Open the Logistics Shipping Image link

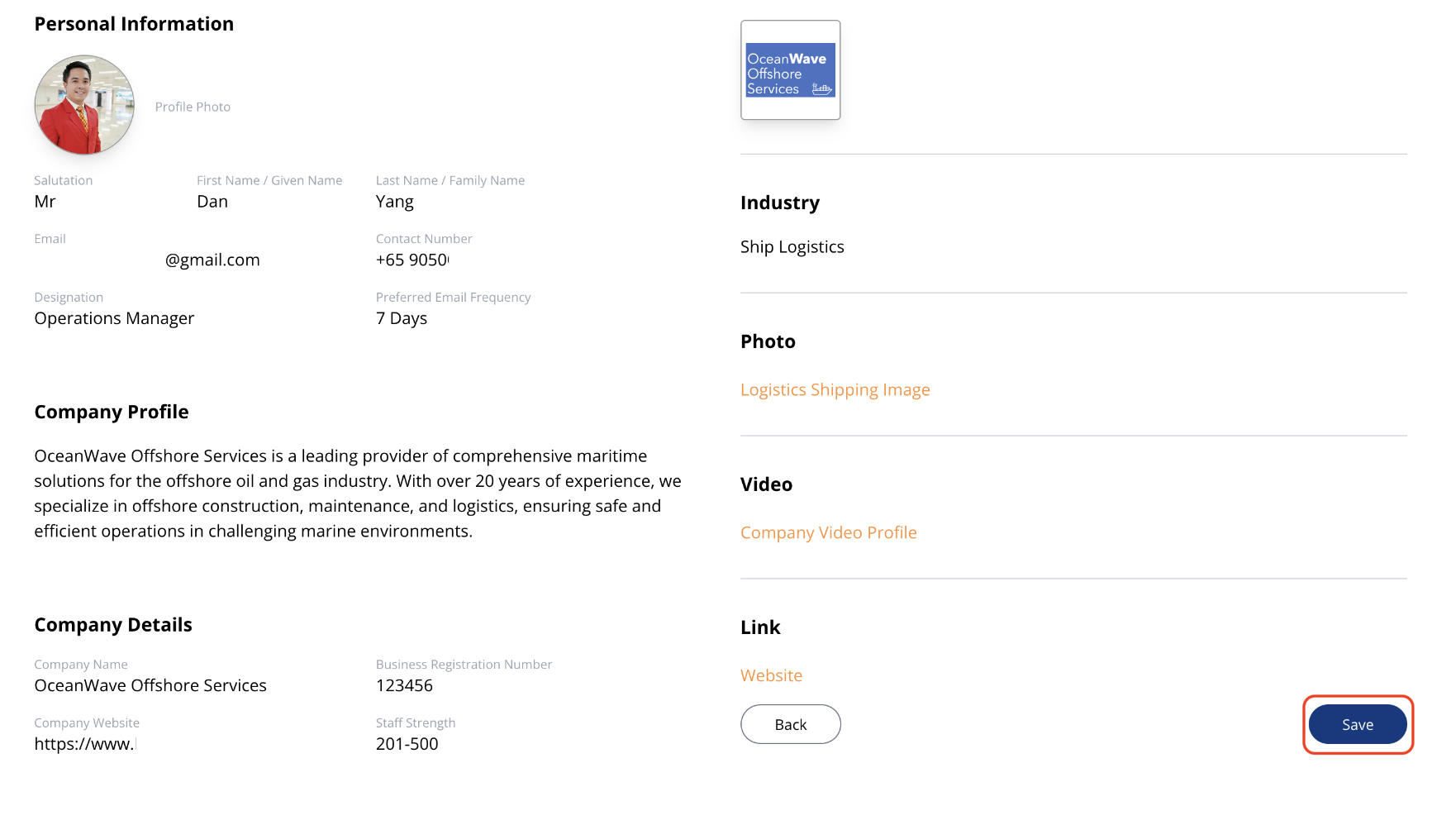click(835, 389)
